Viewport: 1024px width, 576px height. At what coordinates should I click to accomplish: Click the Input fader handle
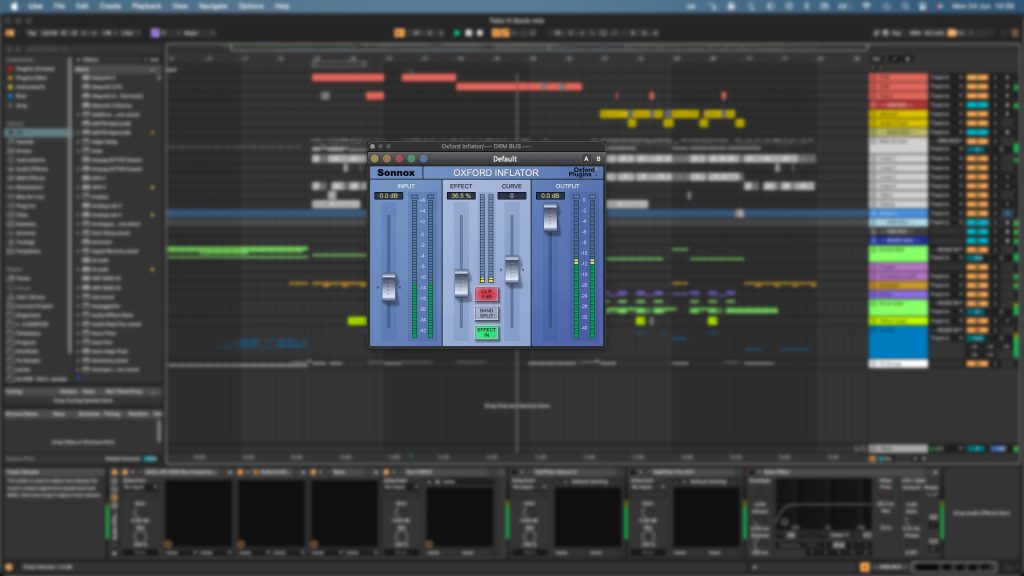coord(389,287)
